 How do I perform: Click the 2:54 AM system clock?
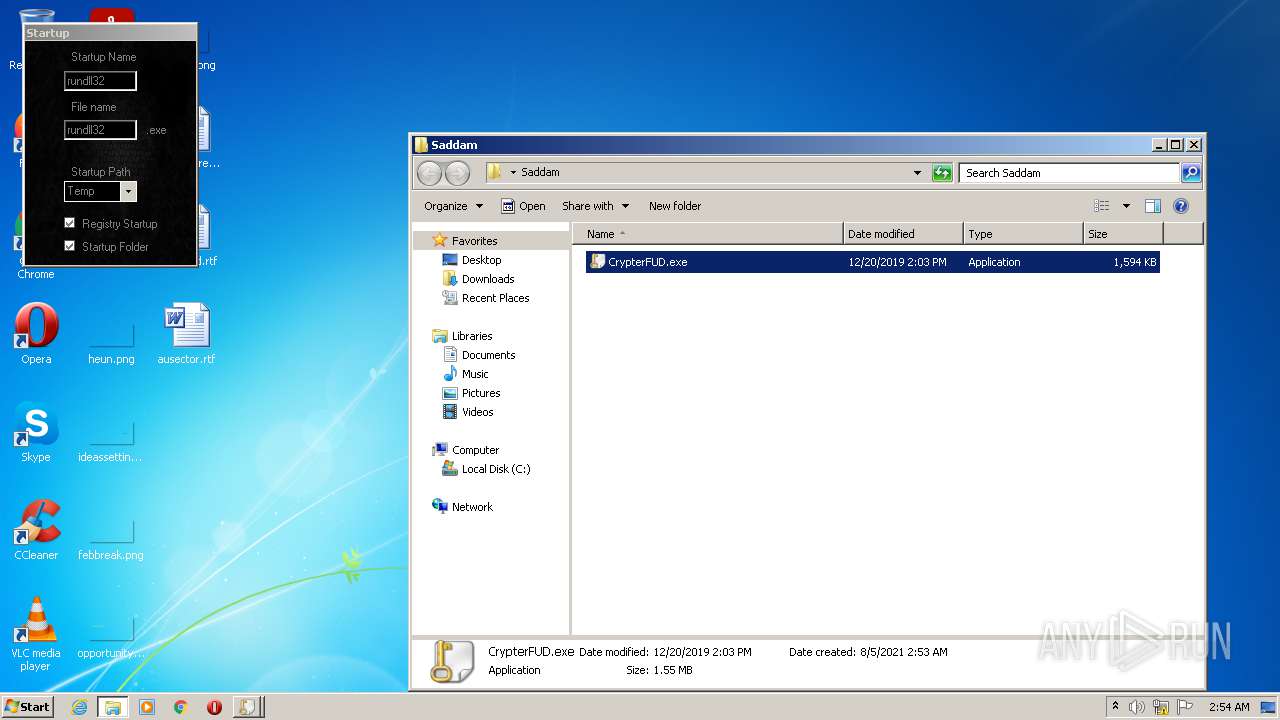pyautogui.click(x=1229, y=707)
